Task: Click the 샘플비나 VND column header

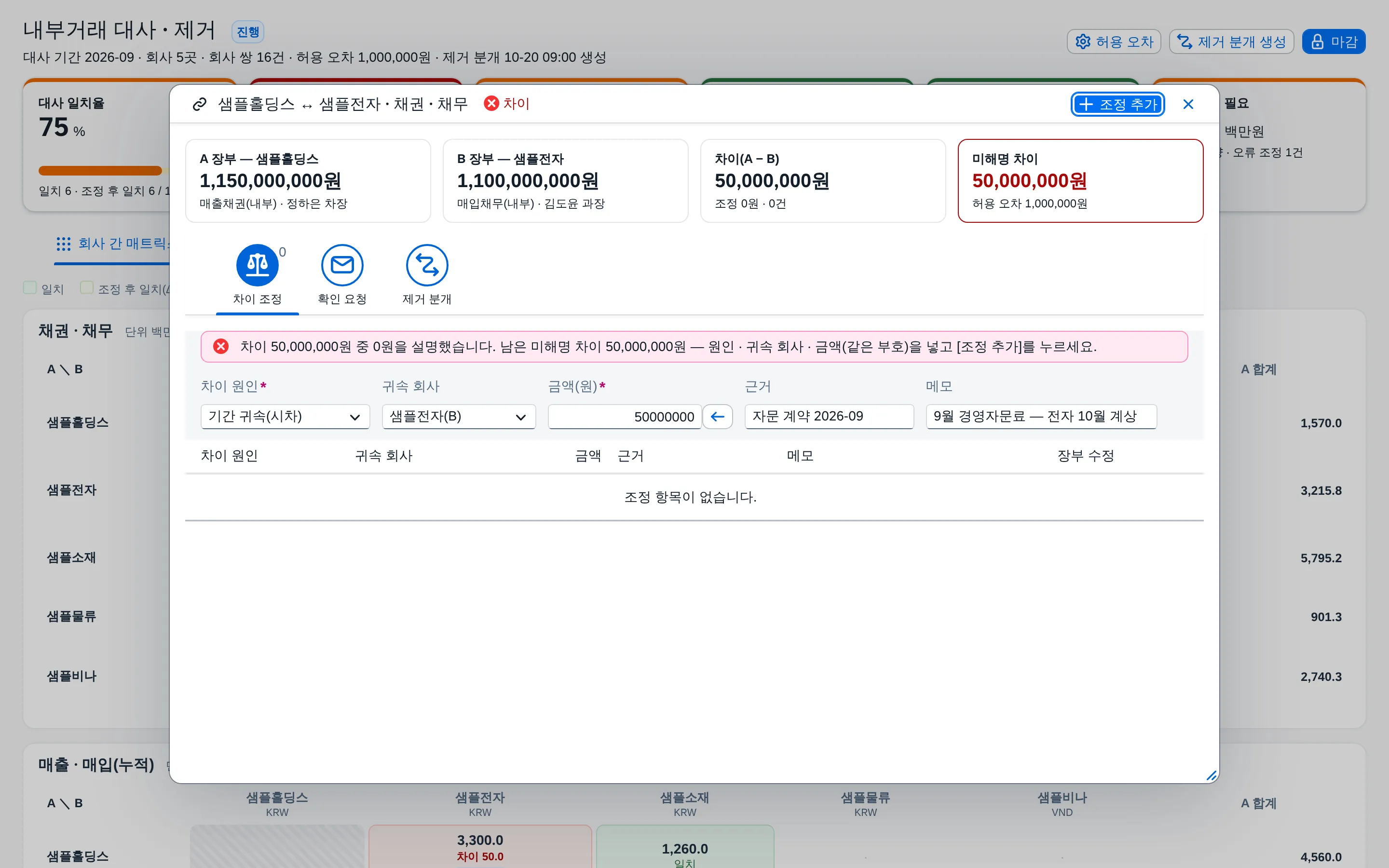Action: click(1062, 803)
